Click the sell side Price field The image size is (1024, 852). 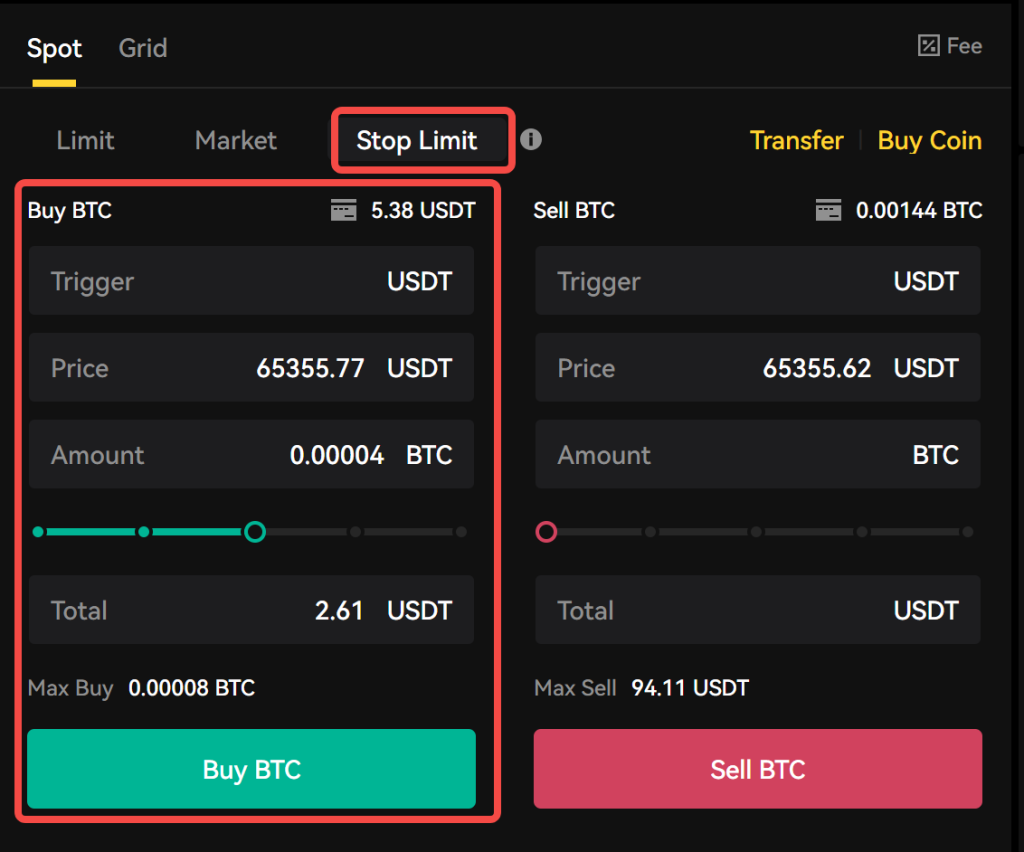(x=757, y=367)
